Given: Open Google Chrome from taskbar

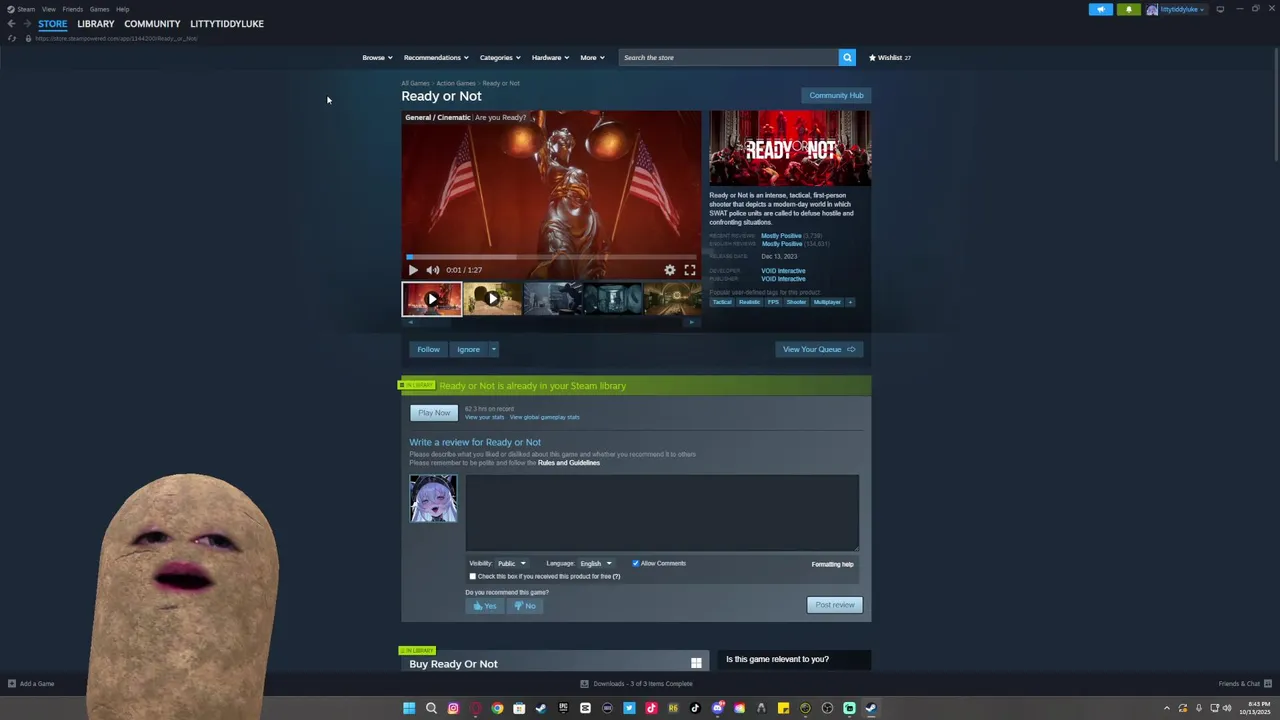Looking at the screenshot, I should [497, 708].
